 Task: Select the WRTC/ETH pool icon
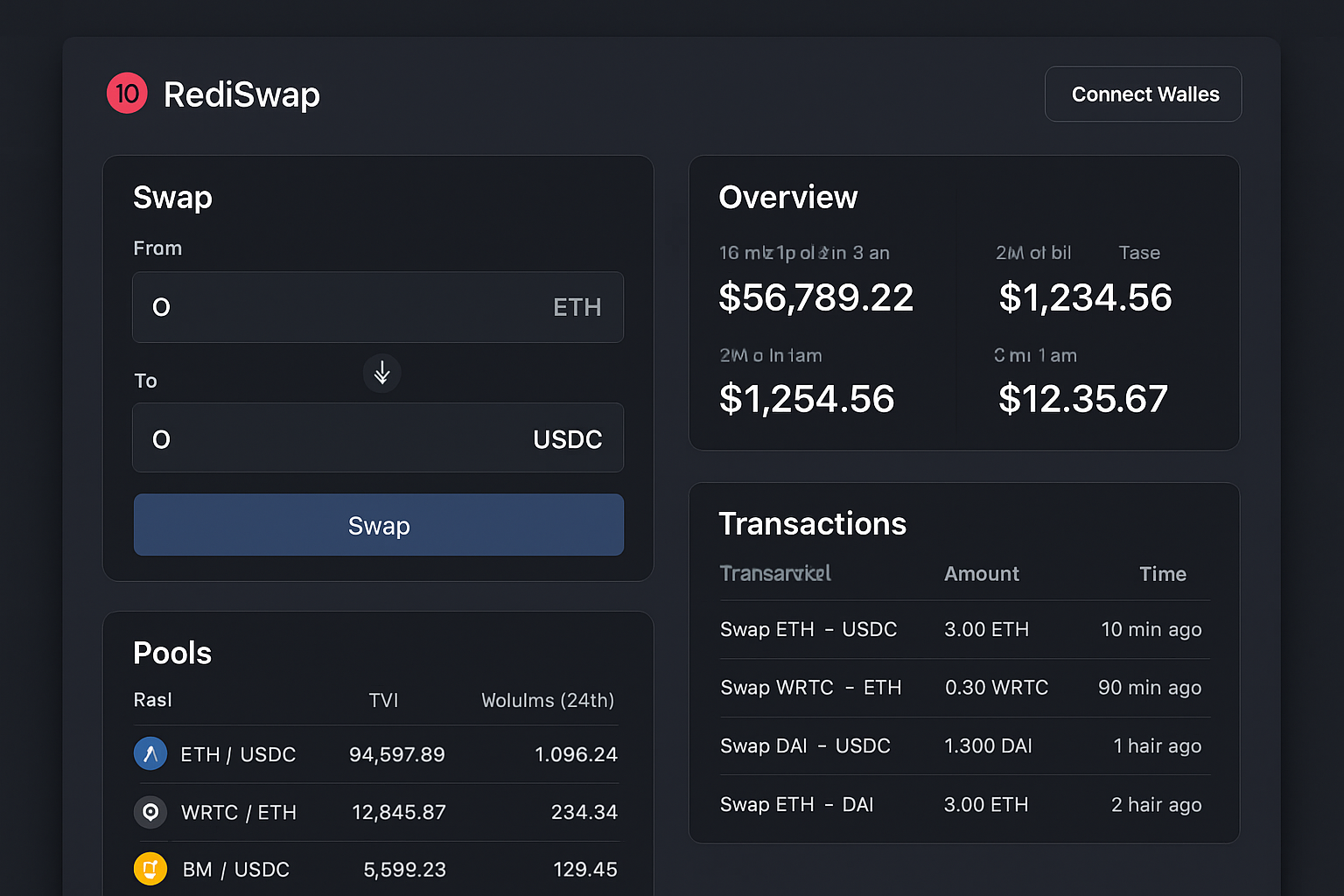tap(150, 812)
